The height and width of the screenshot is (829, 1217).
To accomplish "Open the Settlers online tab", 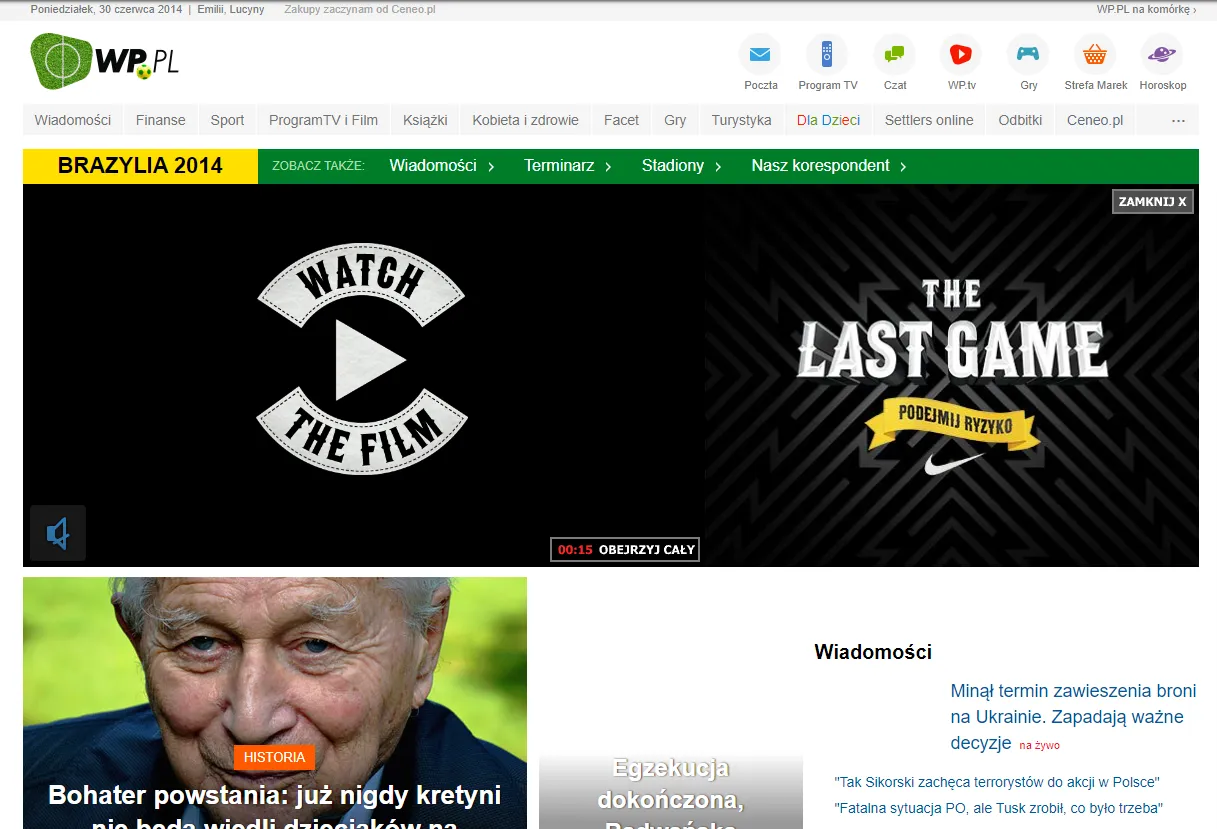I will (x=929, y=120).
